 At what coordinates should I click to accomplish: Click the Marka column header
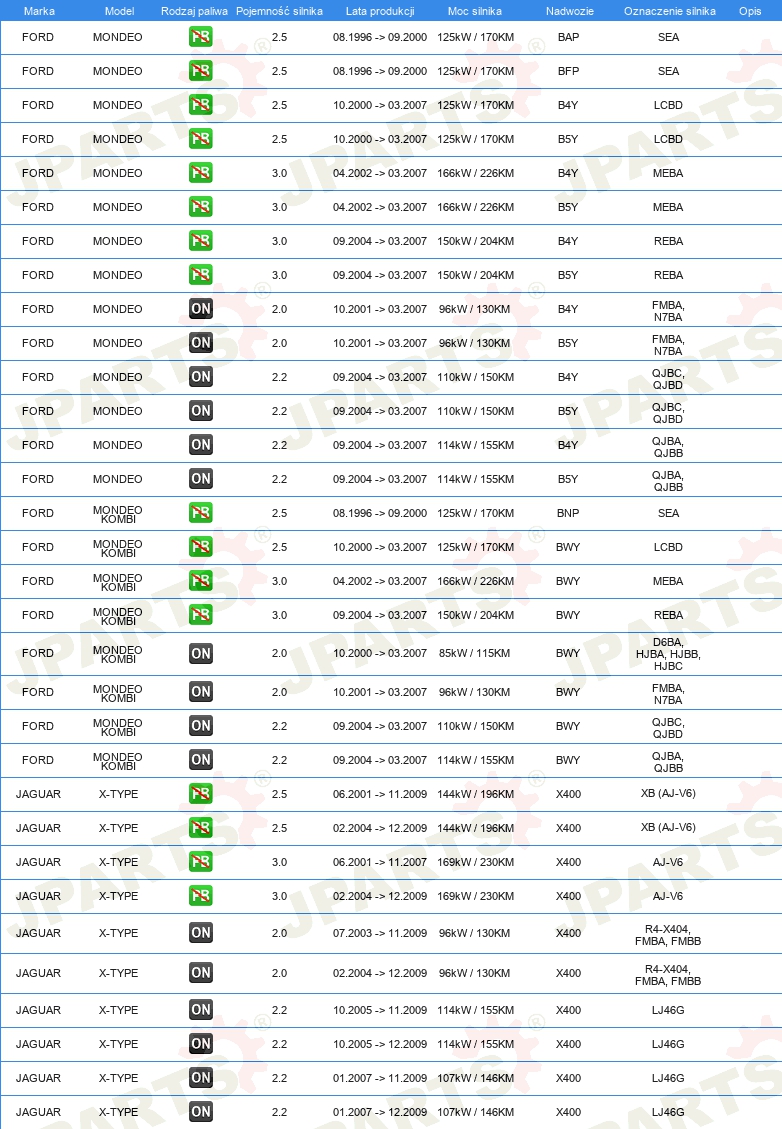39,11
